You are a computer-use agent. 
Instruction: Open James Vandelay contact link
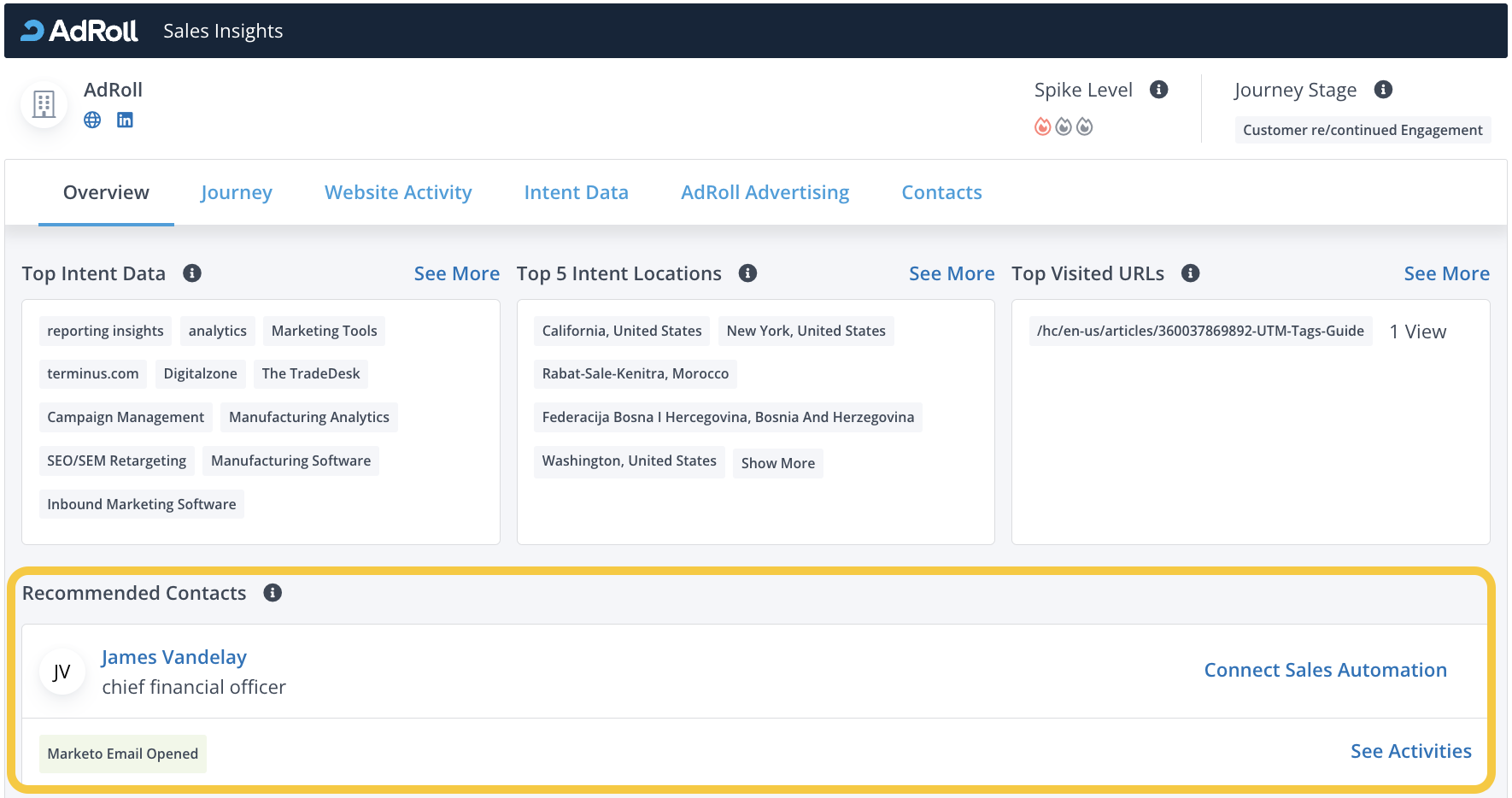tap(174, 657)
